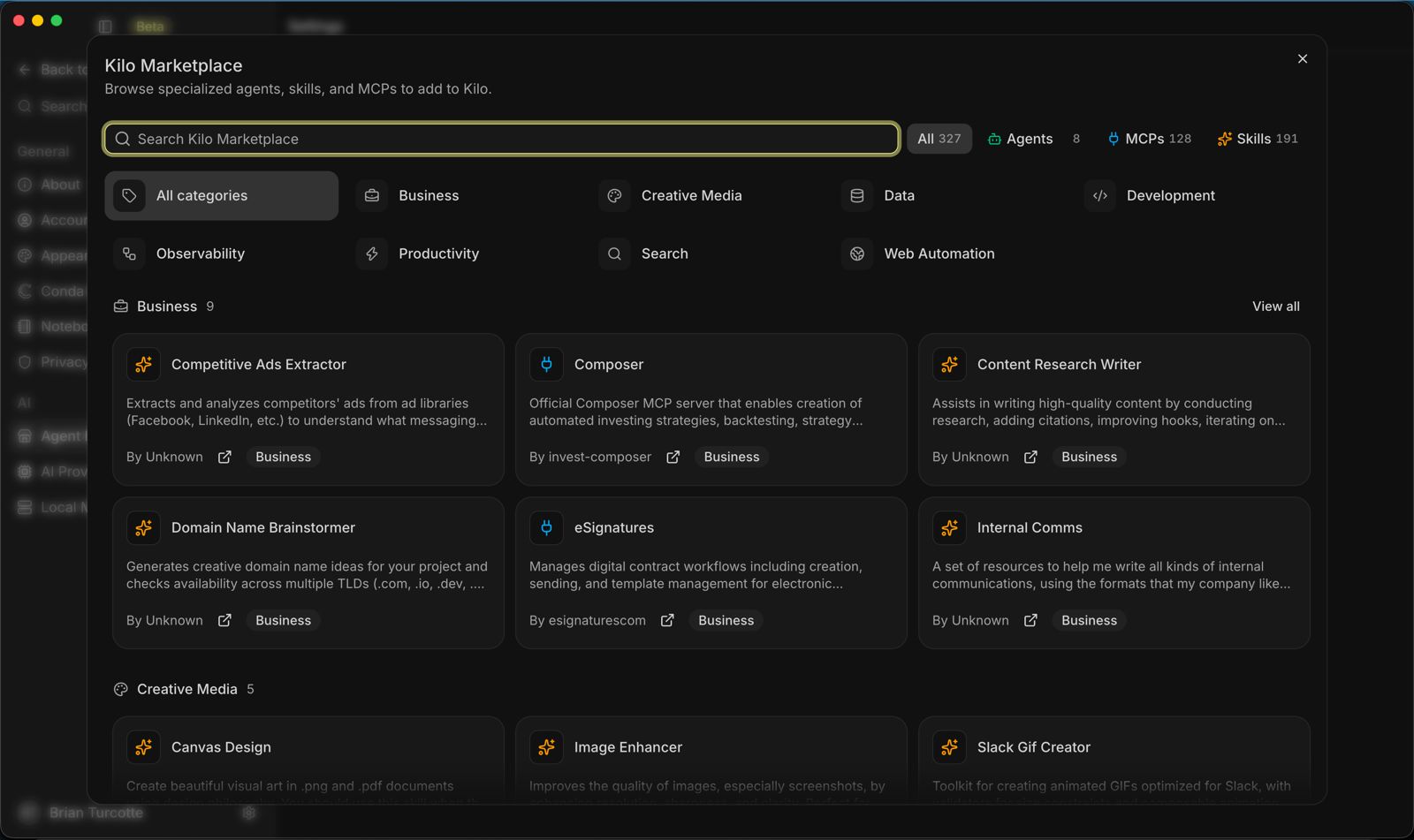Focus the Search Kilo Marketplace field
The width and height of the screenshot is (1414, 840).
[502, 139]
